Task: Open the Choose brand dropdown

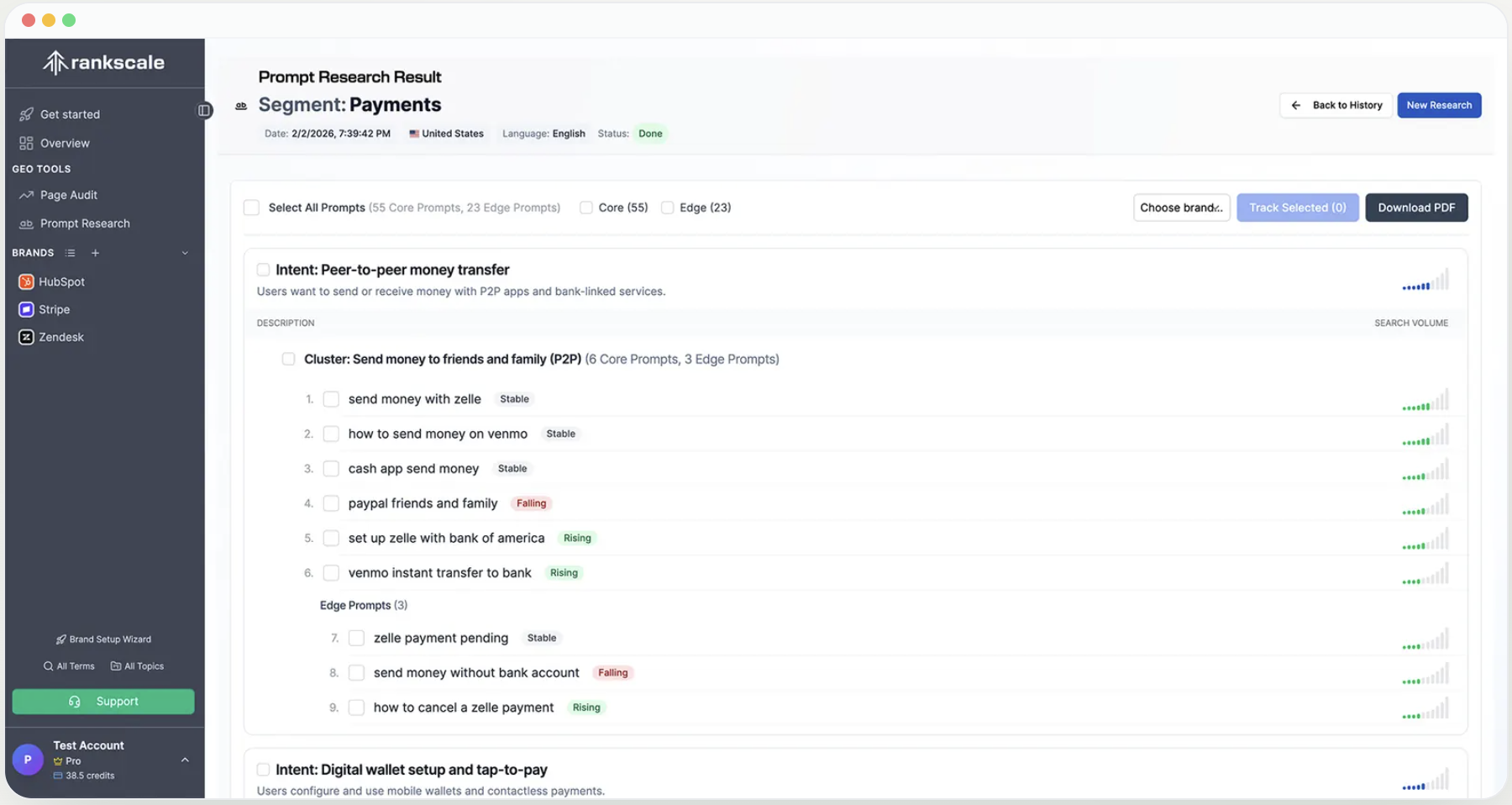Action: pos(1181,208)
